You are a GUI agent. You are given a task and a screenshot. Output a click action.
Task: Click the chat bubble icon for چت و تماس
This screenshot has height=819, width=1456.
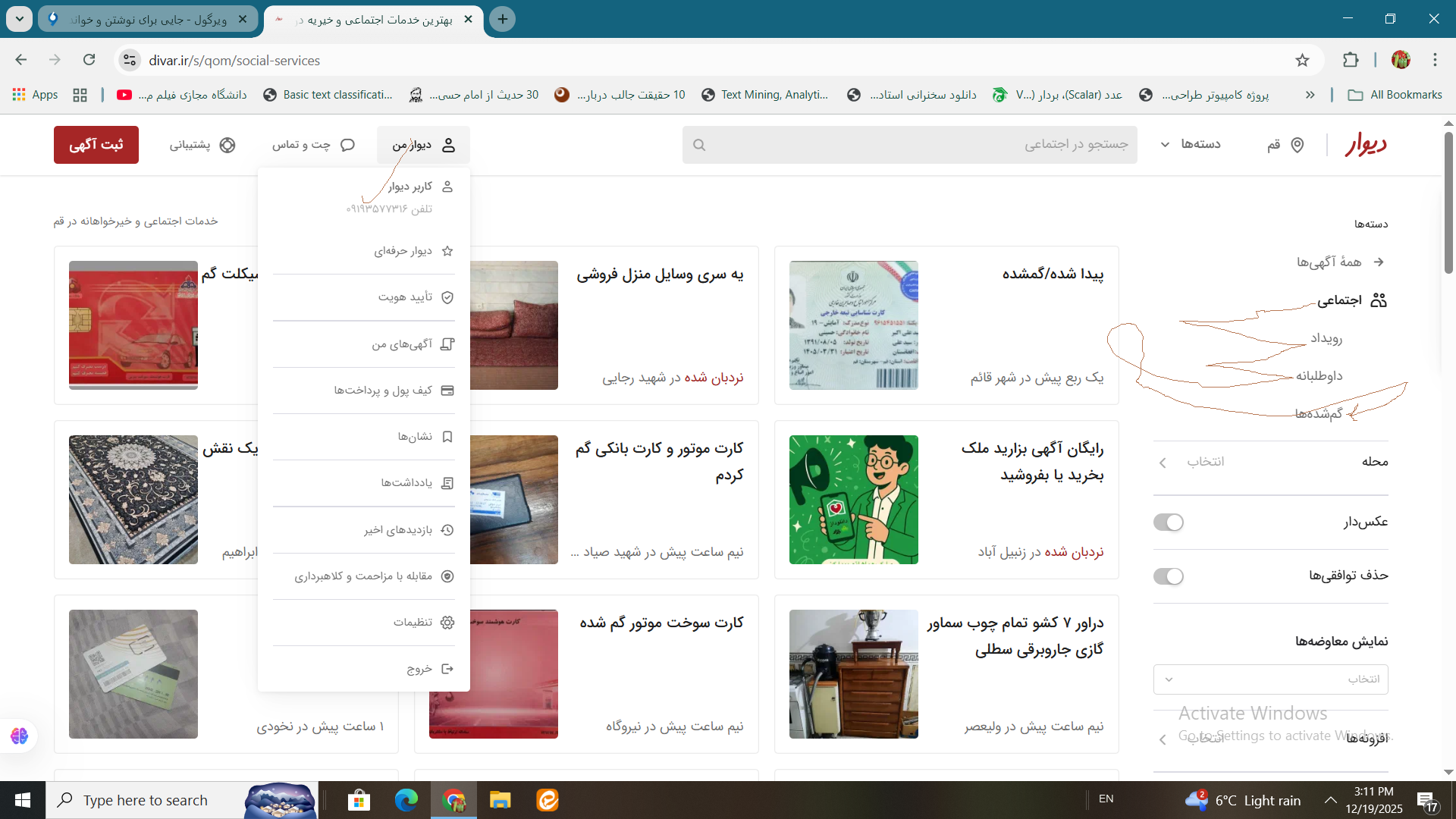pos(347,145)
